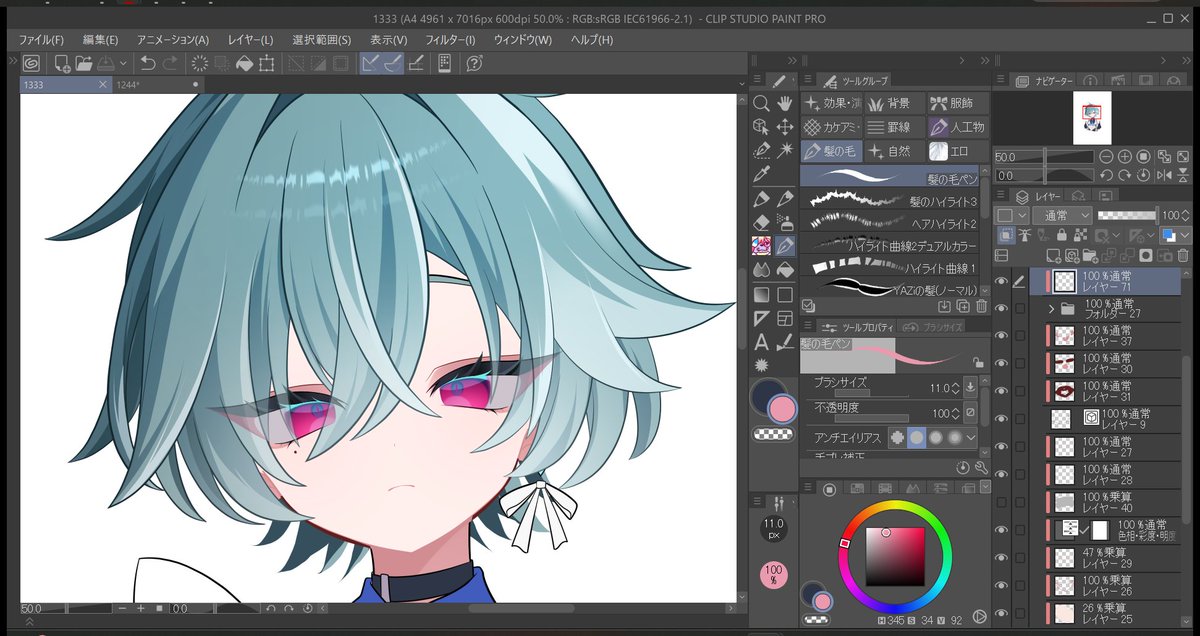Image resolution: width=1200 pixels, height=636 pixels.
Task: Check the box beside フォルダー 27
Action: [1020, 309]
